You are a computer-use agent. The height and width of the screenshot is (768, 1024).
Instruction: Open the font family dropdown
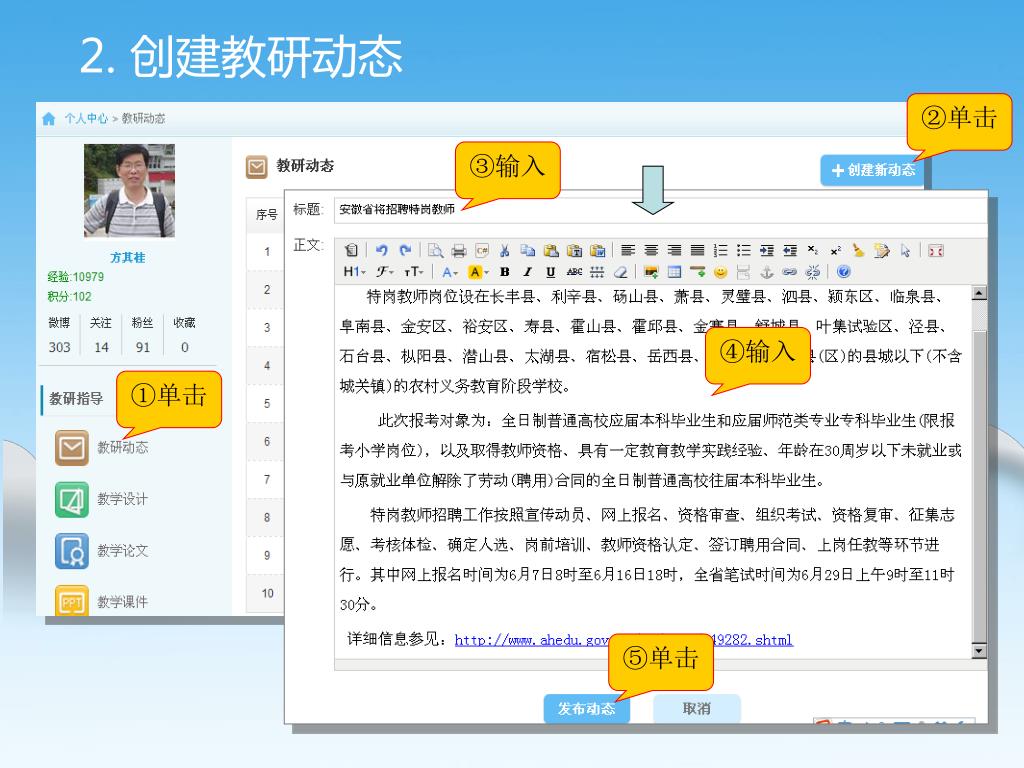pyautogui.click(x=385, y=272)
